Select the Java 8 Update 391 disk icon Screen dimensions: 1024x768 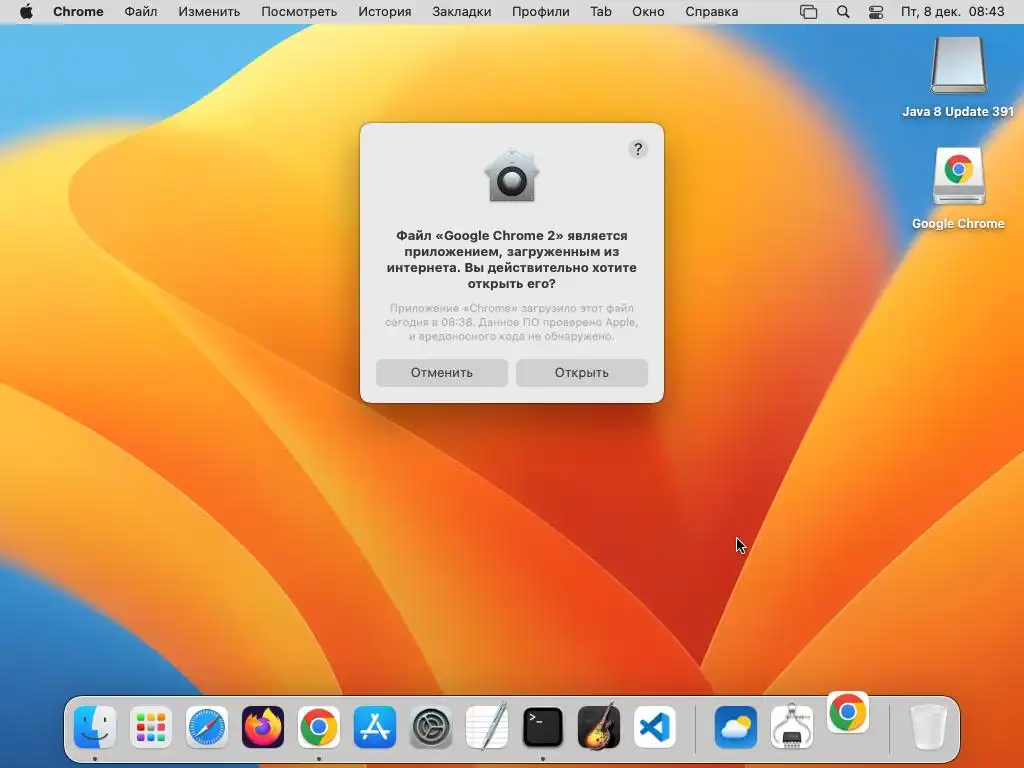pyautogui.click(x=958, y=67)
